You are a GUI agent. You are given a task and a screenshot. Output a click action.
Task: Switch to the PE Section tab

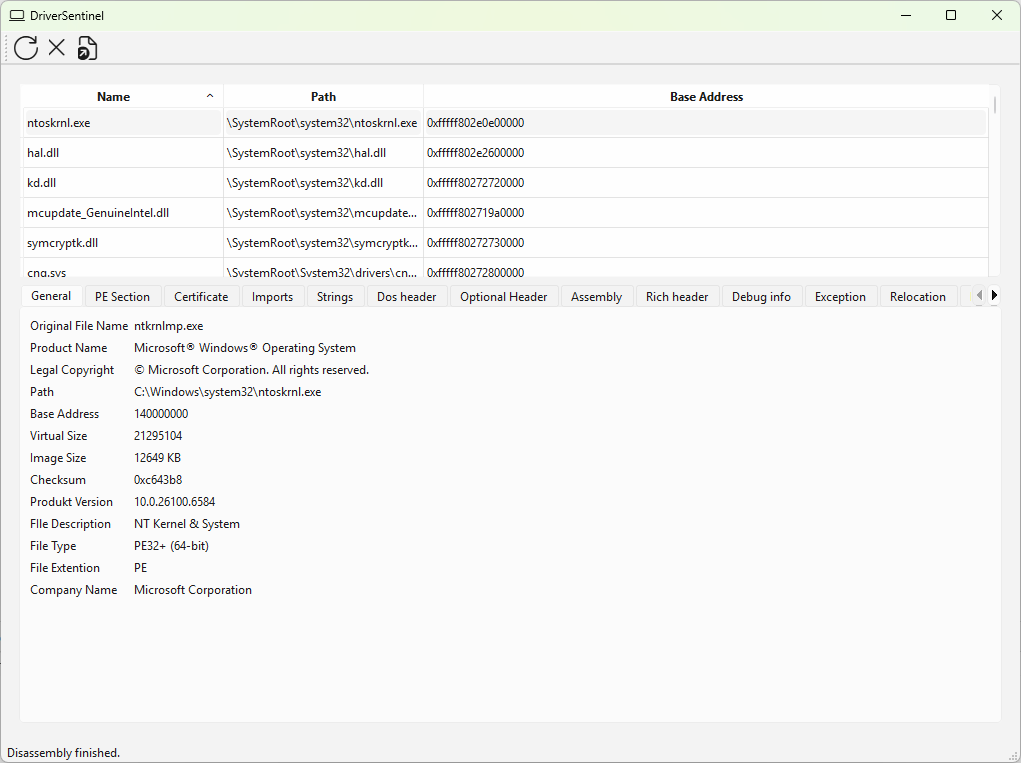pos(122,297)
